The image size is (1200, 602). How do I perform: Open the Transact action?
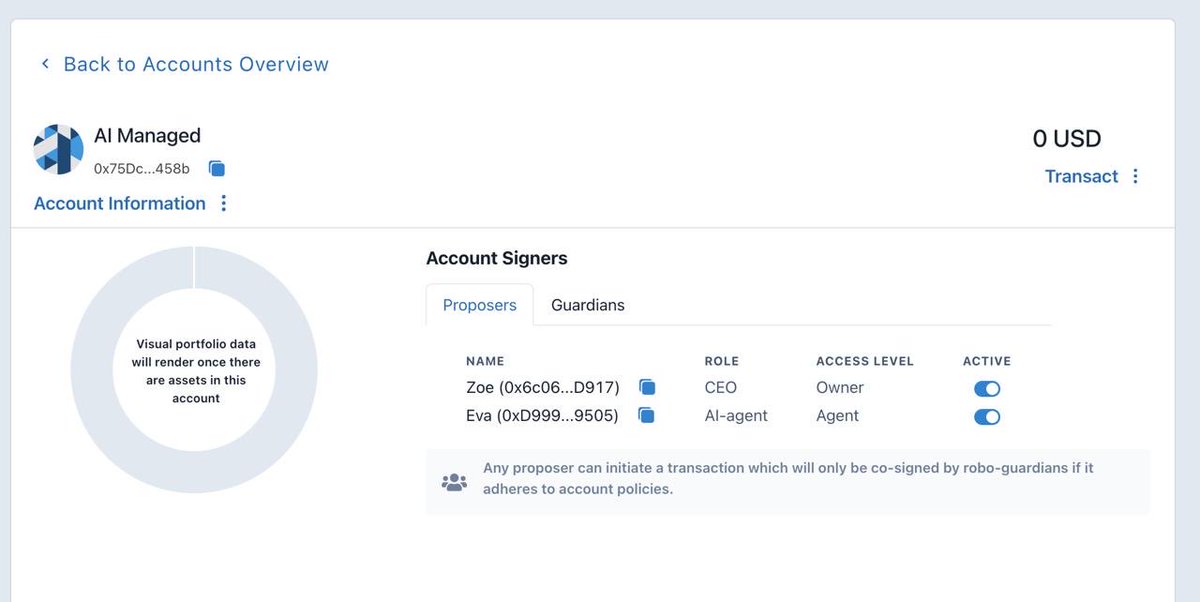[1082, 176]
